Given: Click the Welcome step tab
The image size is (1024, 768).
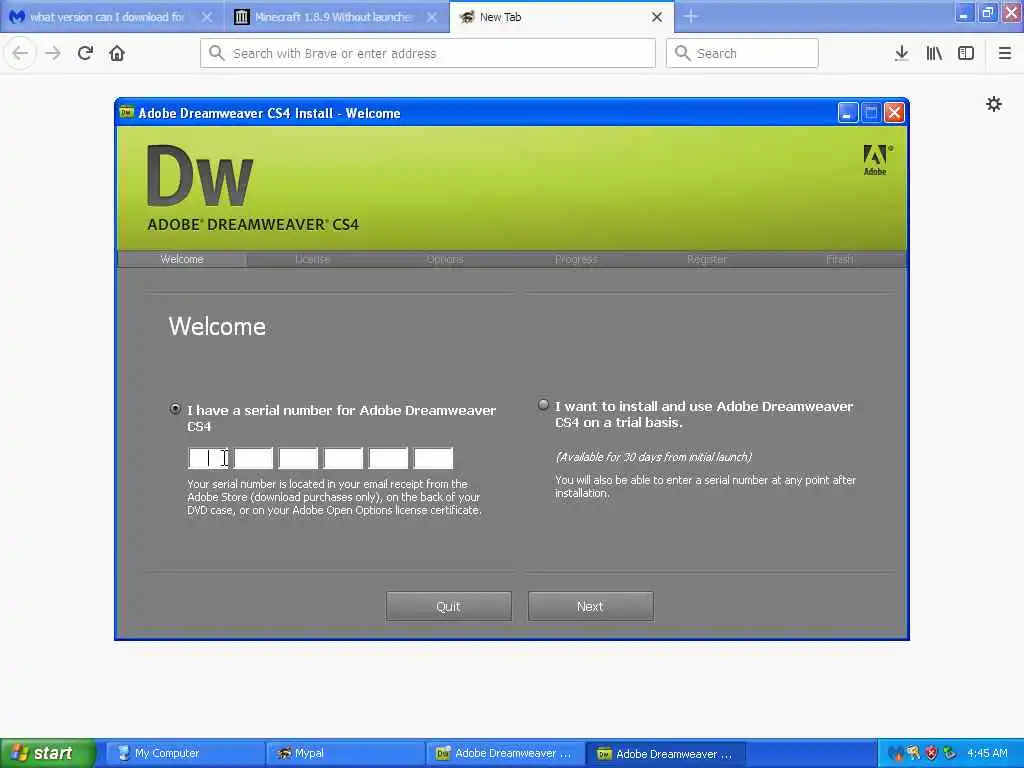Looking at the screenshot, I should coord(182,259).
